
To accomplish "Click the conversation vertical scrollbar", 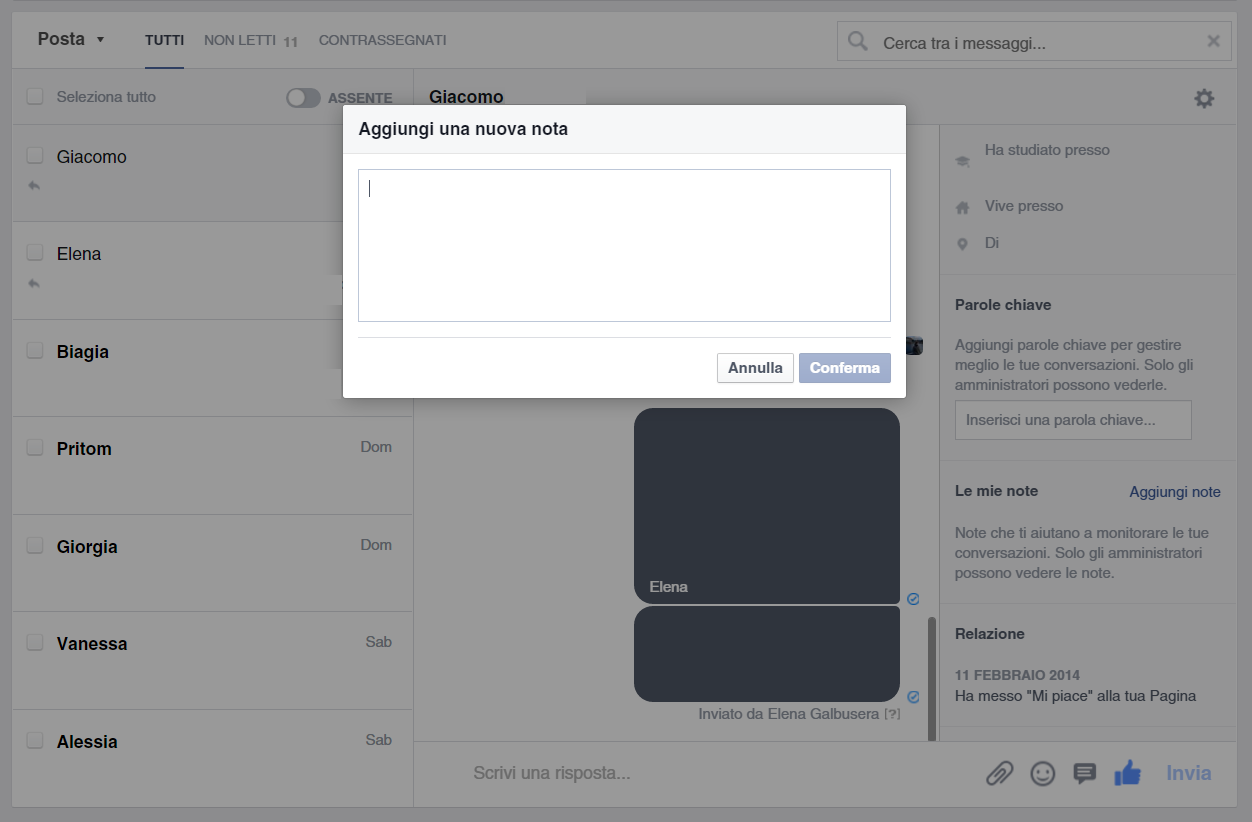I will click(x=932, y=678).
